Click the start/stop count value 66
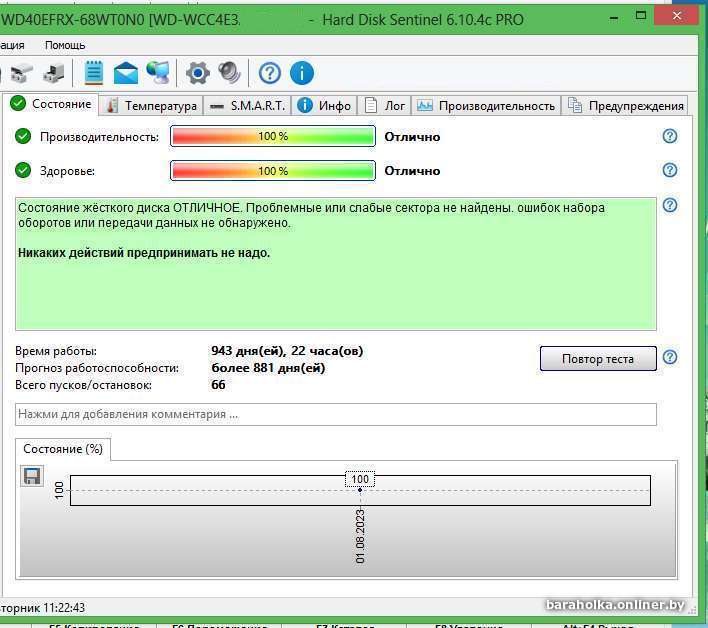The image size is (708, 628). tap(218, 385)
